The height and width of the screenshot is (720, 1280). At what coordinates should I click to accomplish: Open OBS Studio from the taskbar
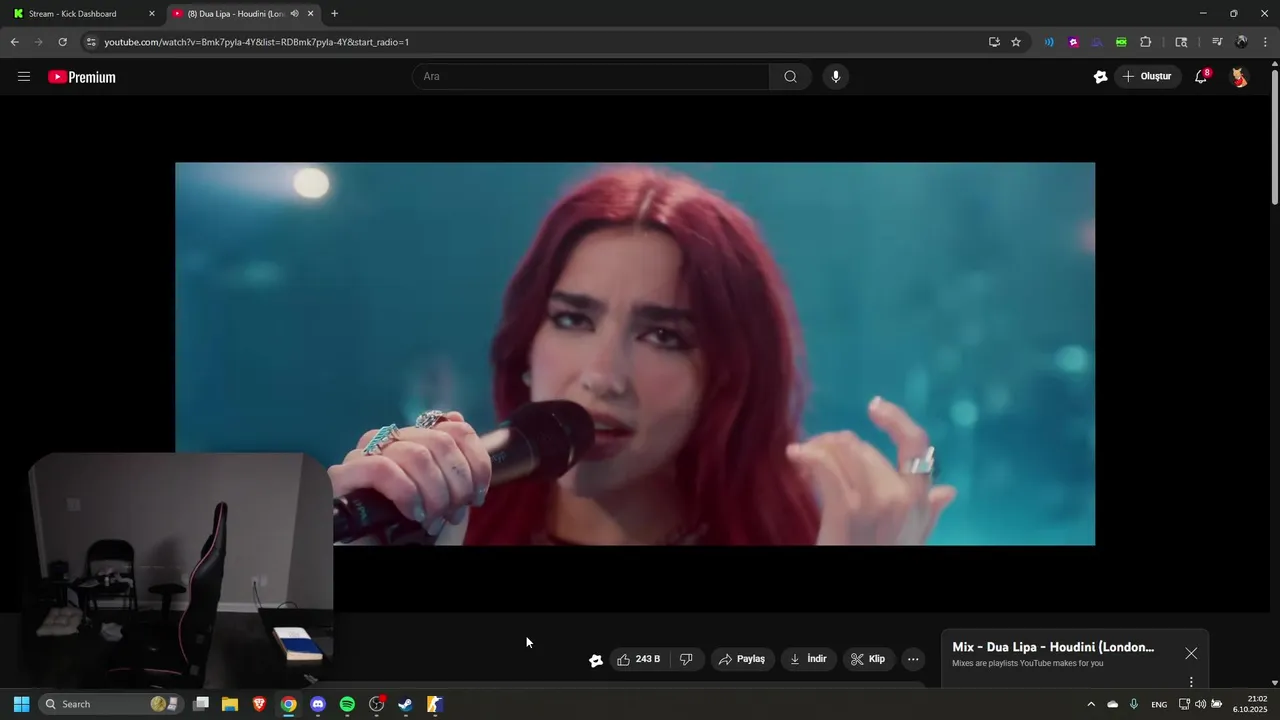pyautogui.click(x=376, y=704)
